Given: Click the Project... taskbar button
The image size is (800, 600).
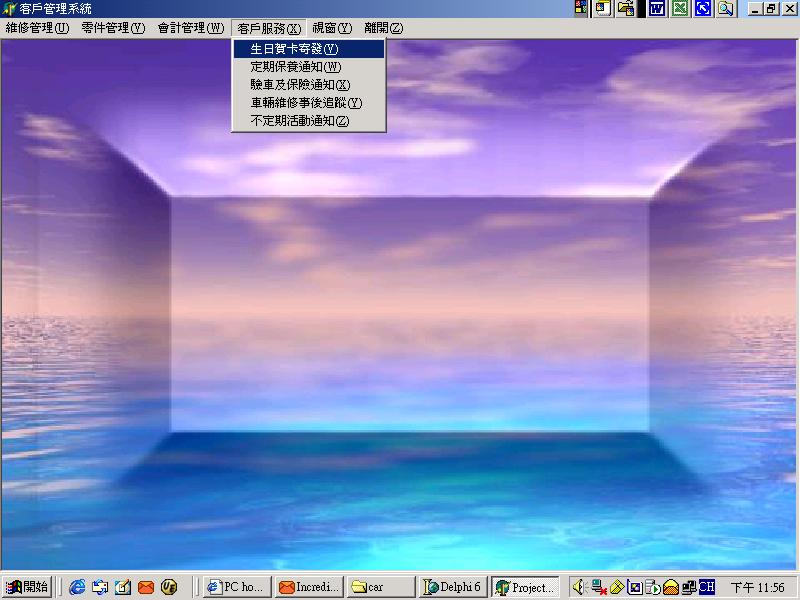Looking at the screenshot, I should click(x=526, y=587).
